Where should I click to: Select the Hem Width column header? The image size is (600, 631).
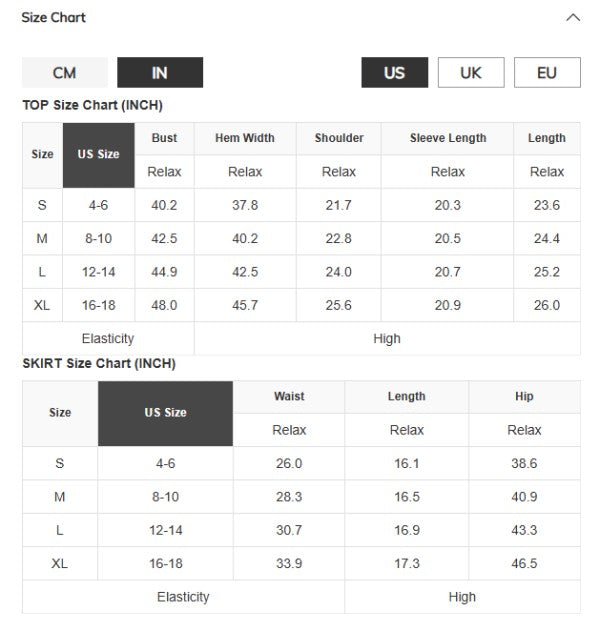click(x=244, y=138)
